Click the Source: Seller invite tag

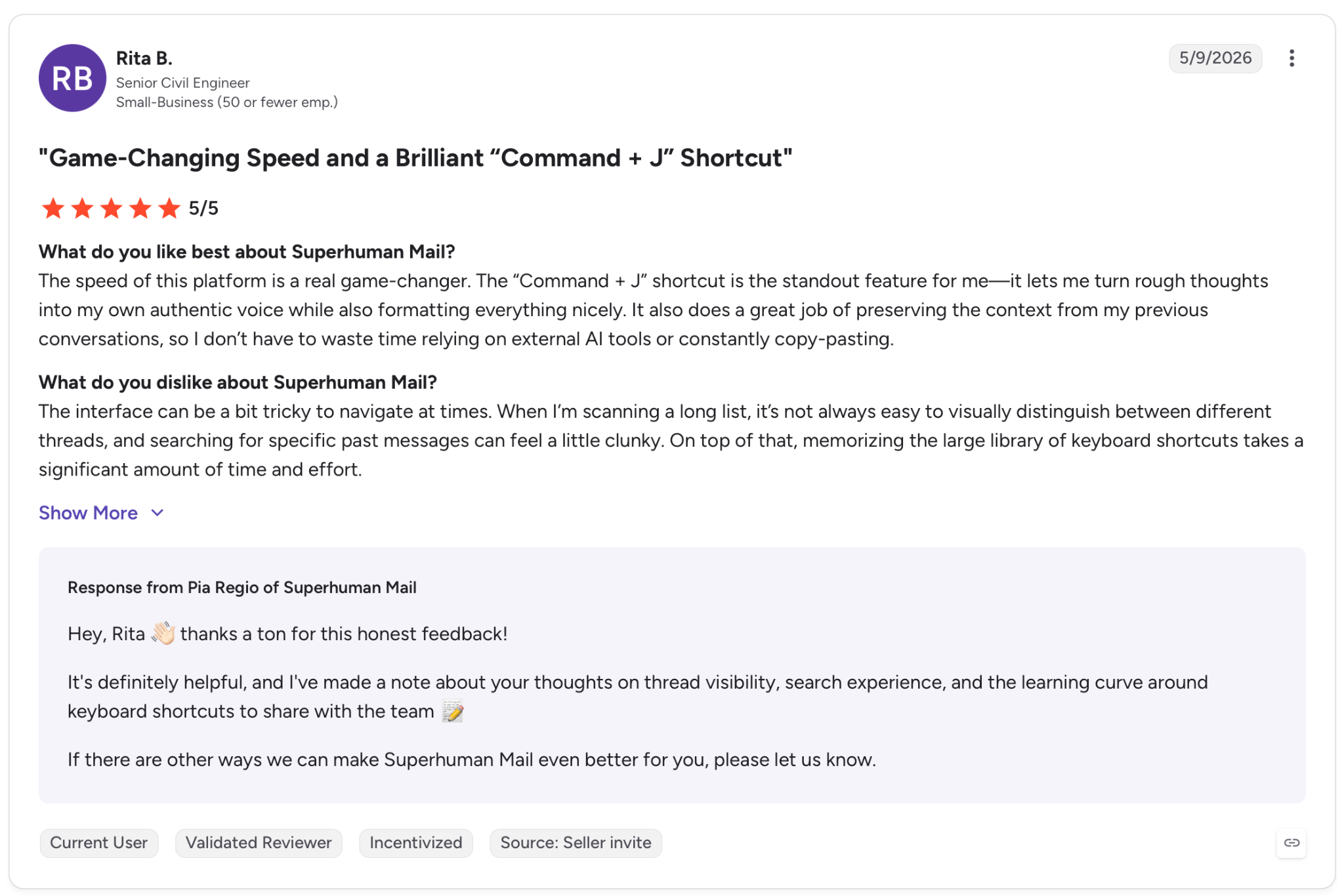tap(576, 843)
